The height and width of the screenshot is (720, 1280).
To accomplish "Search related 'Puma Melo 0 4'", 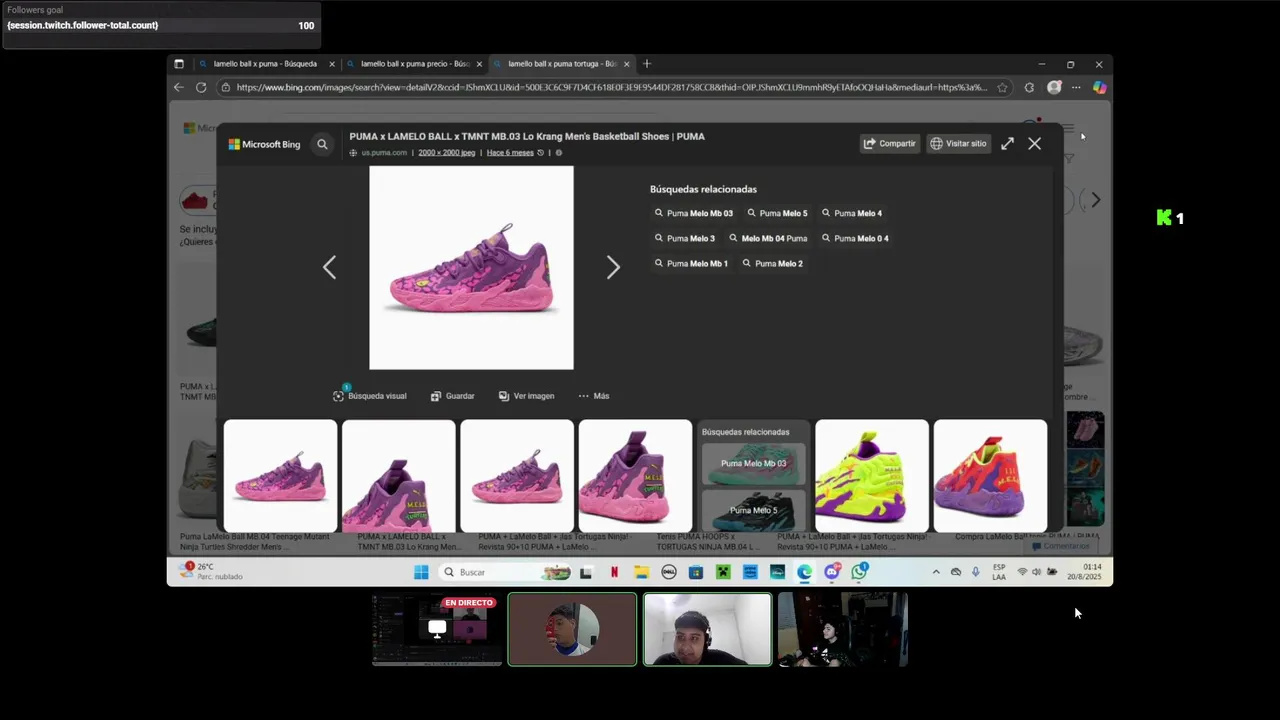I will click(855, 238).
